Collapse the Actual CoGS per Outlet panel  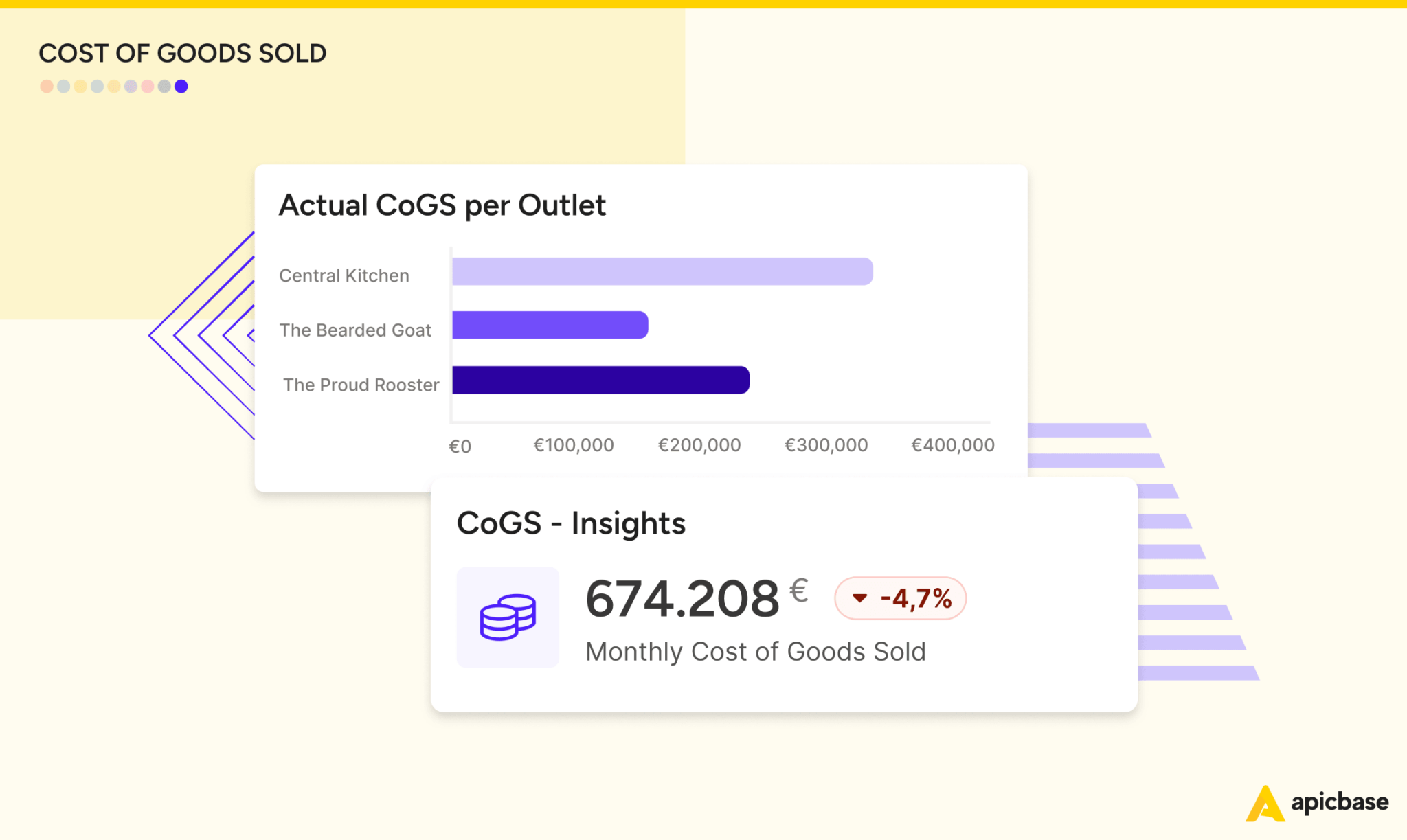[x=442, y=205]
